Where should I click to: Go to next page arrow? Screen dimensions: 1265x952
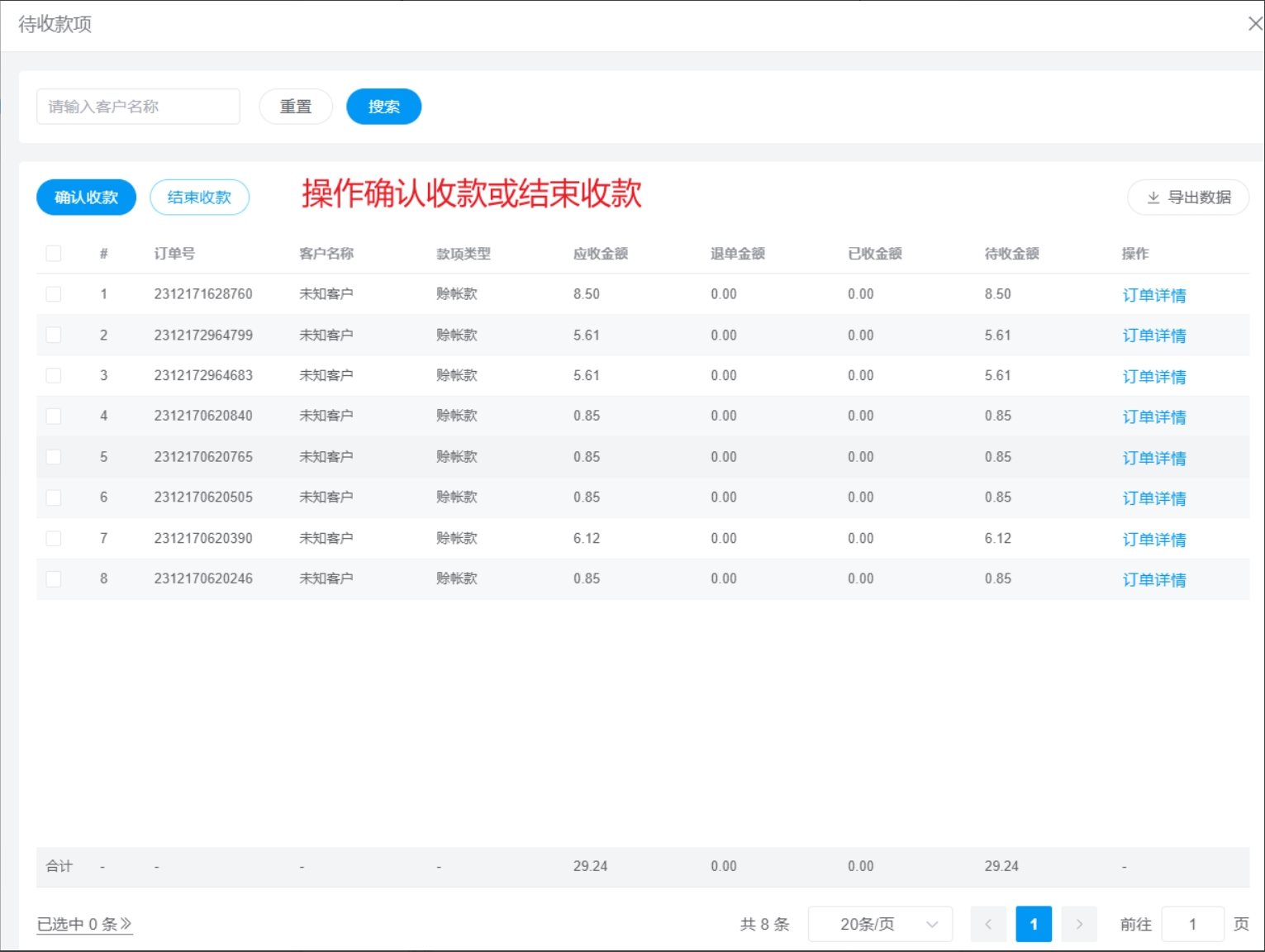pyautogui.click(x=1078, y=924)
